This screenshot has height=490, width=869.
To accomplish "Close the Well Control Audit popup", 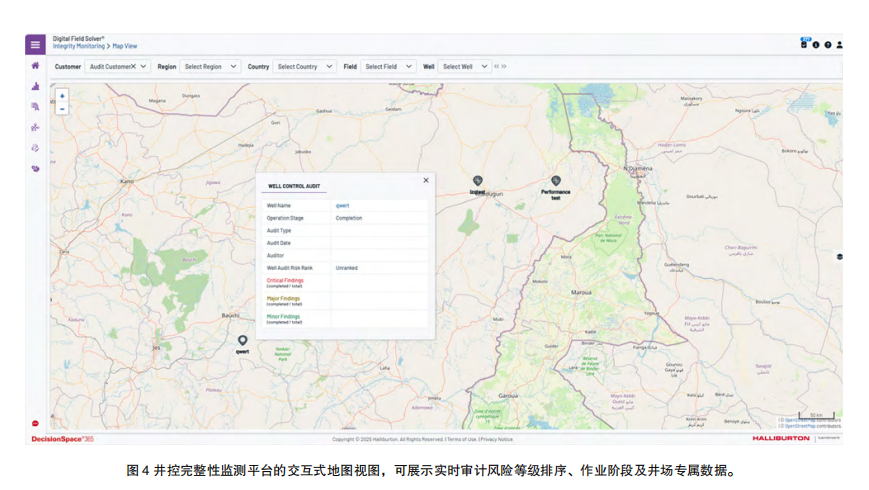I will click(426, 181).
